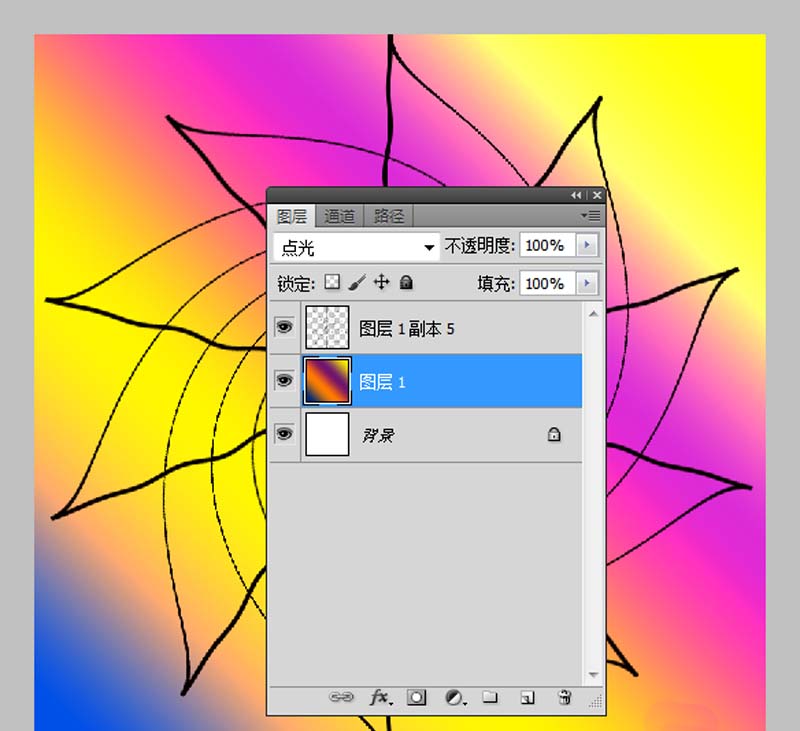Click the 锁定 label

296,284
